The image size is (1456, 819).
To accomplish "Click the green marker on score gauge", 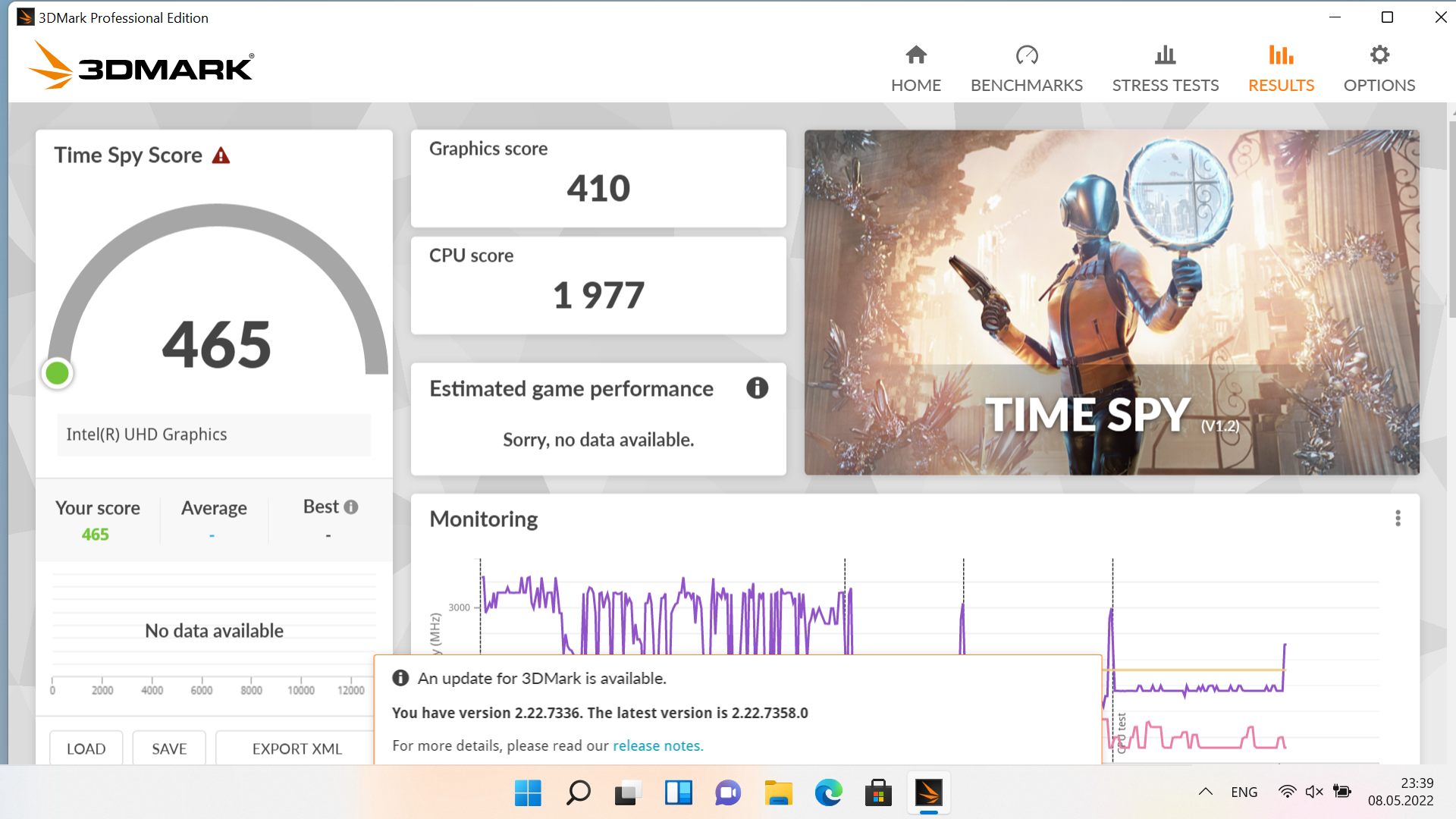I will [x=58, y=373].
